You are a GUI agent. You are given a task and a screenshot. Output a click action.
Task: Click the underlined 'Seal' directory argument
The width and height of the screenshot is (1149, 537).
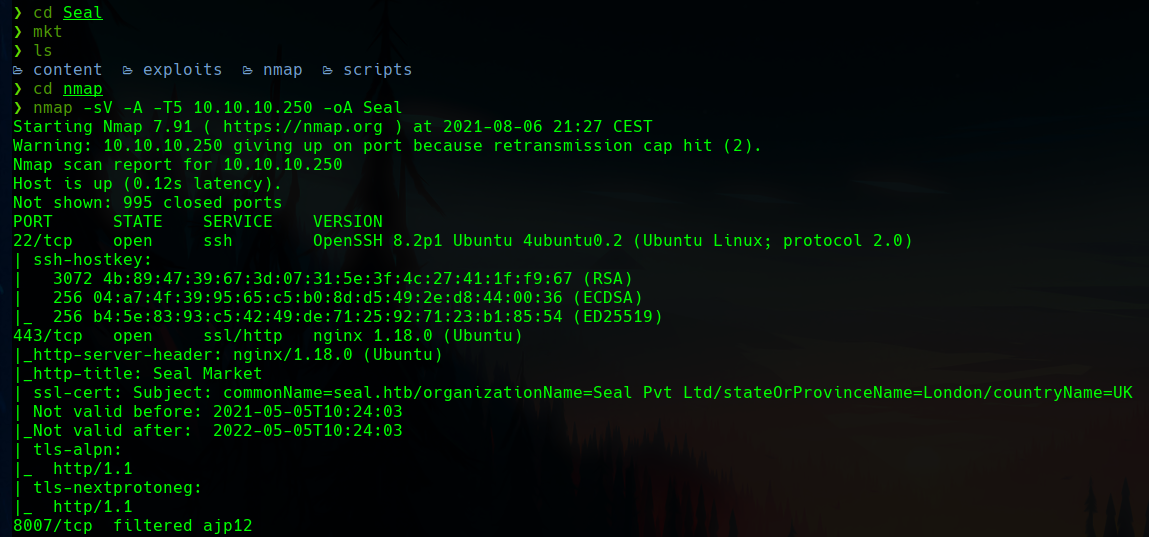[82, 14]
